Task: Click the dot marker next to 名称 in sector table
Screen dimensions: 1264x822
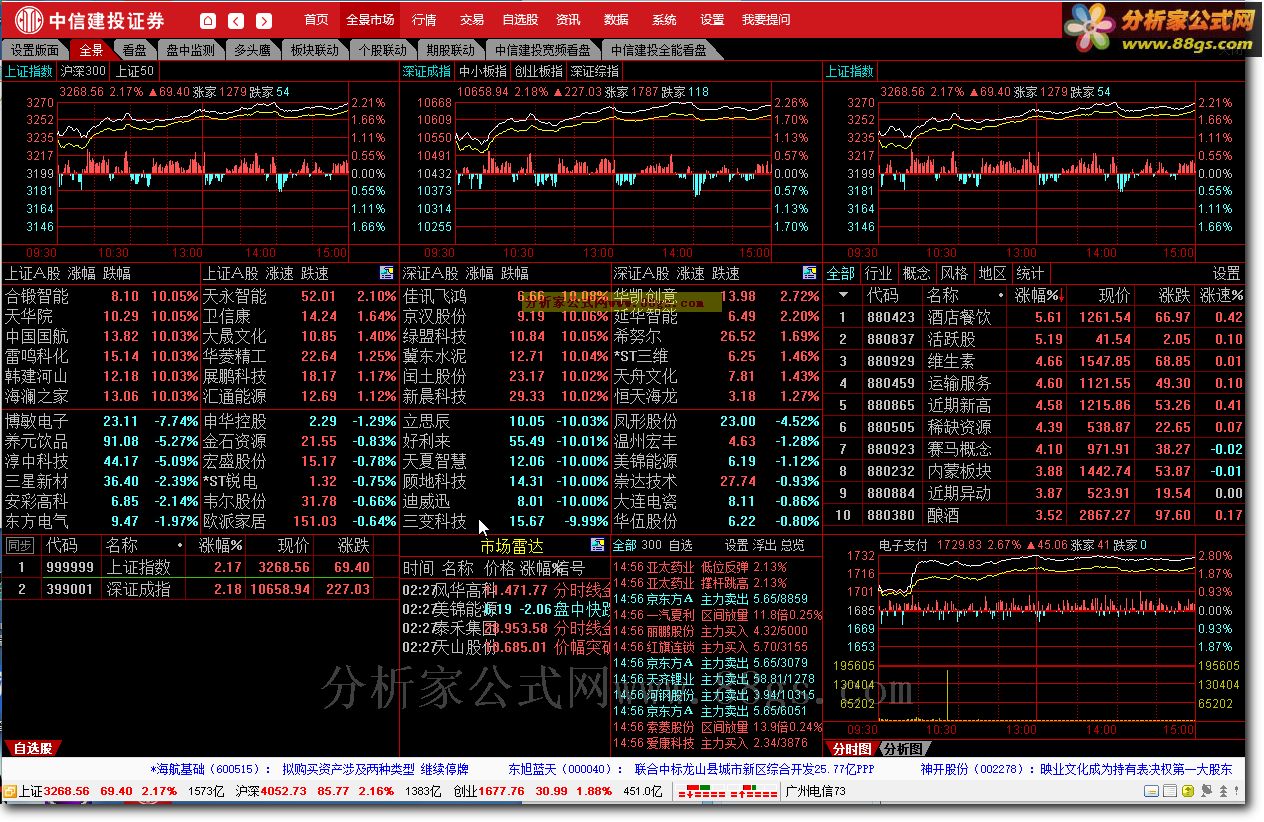Action: coord(1000,296)
